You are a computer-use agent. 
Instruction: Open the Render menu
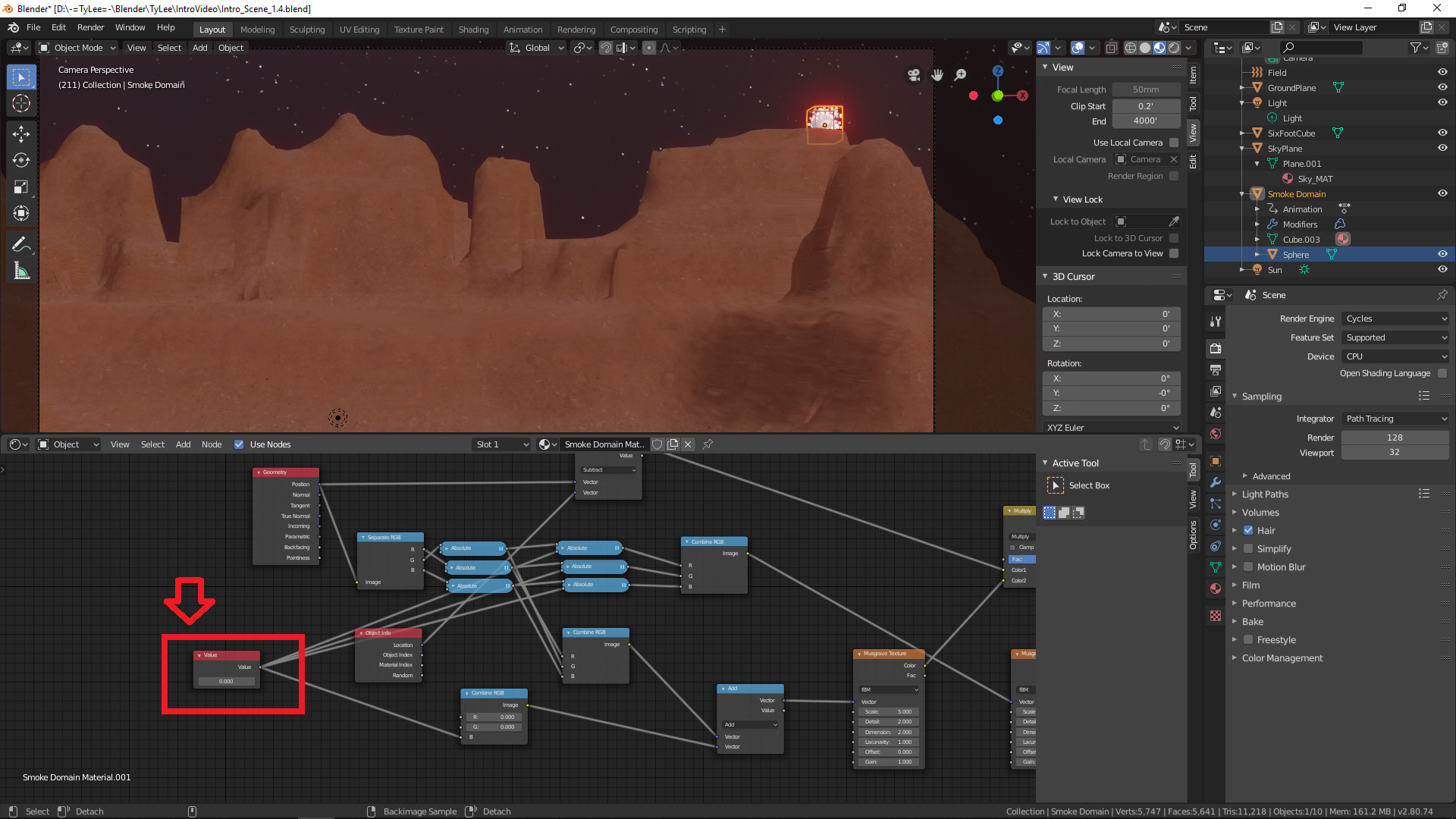[x=90, y=27]
